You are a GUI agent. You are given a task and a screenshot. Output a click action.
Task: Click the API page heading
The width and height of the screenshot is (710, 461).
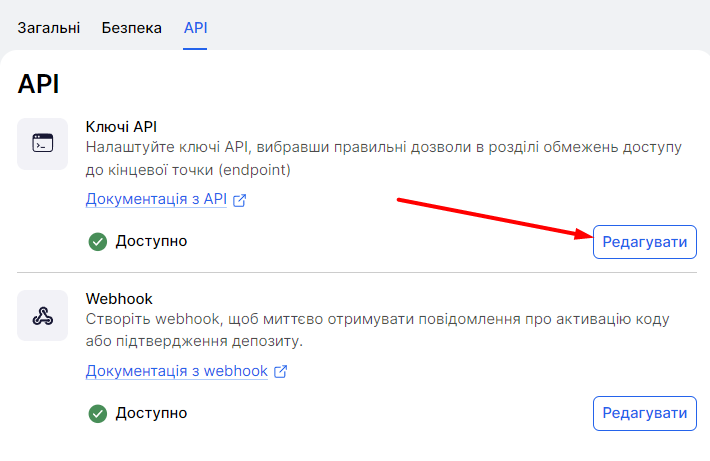pyautogui.click(x=39, y=85)
